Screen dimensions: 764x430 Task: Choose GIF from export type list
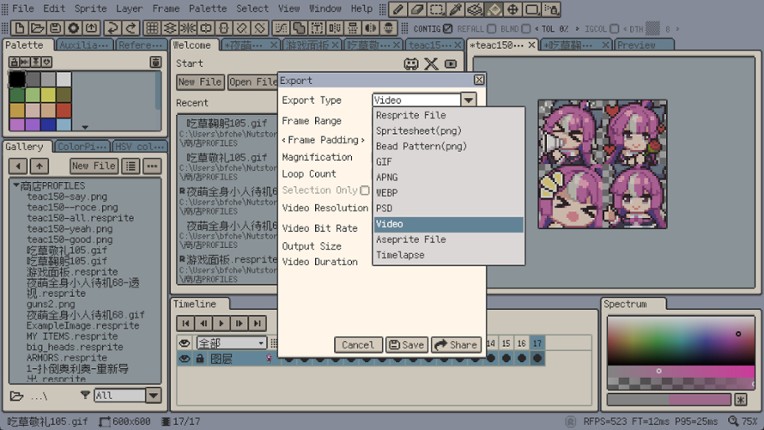[384, 161]
